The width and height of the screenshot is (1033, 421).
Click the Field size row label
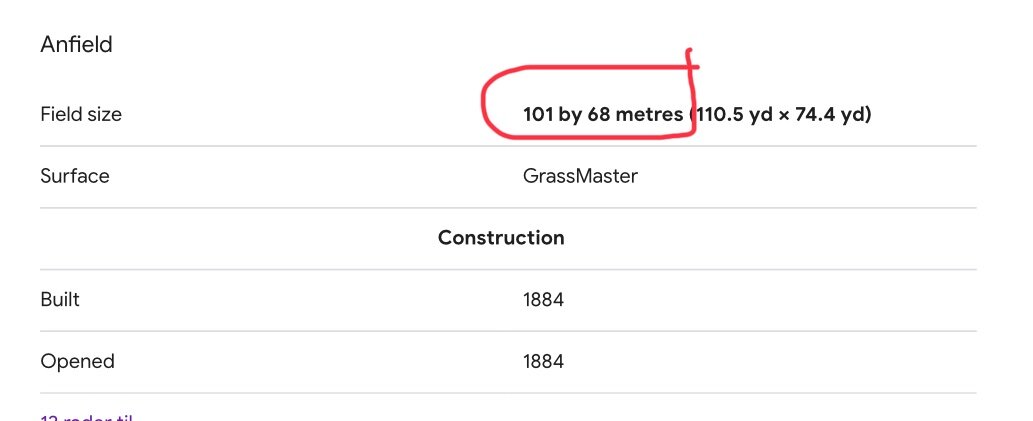click(81, 114)
